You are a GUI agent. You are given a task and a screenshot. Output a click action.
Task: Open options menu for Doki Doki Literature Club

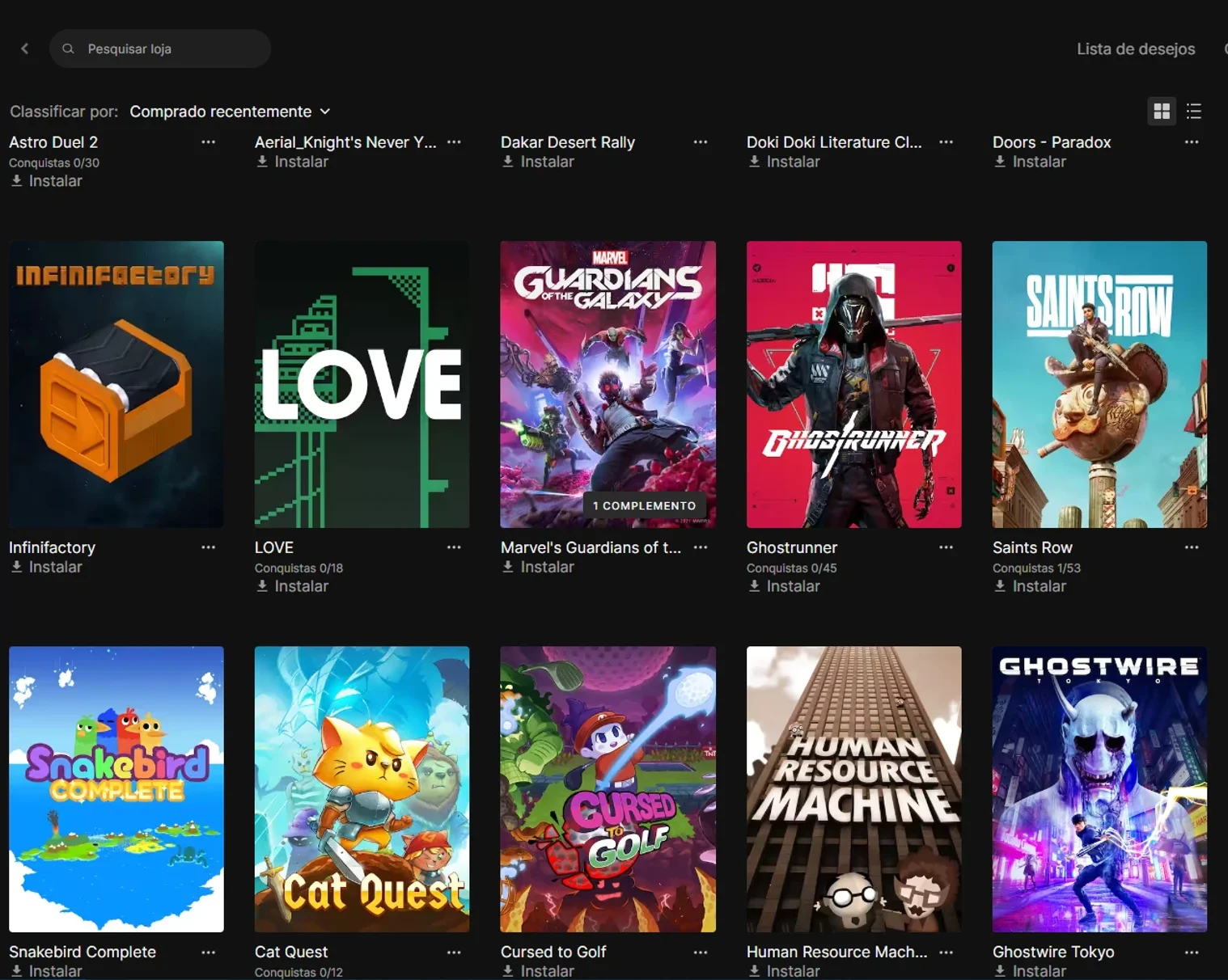[x=946, y=142]
